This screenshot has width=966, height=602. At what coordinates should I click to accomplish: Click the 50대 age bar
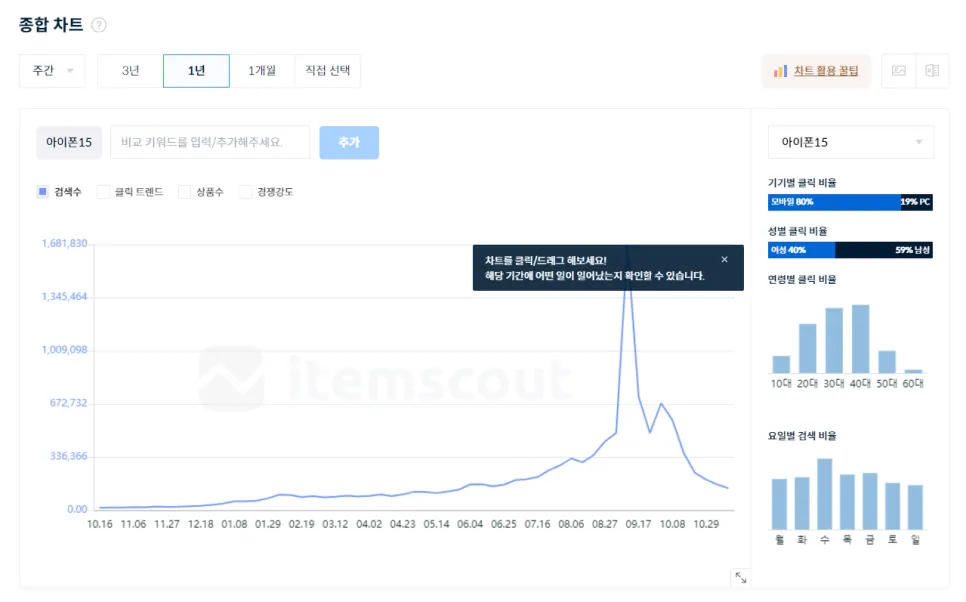point(887,362)
